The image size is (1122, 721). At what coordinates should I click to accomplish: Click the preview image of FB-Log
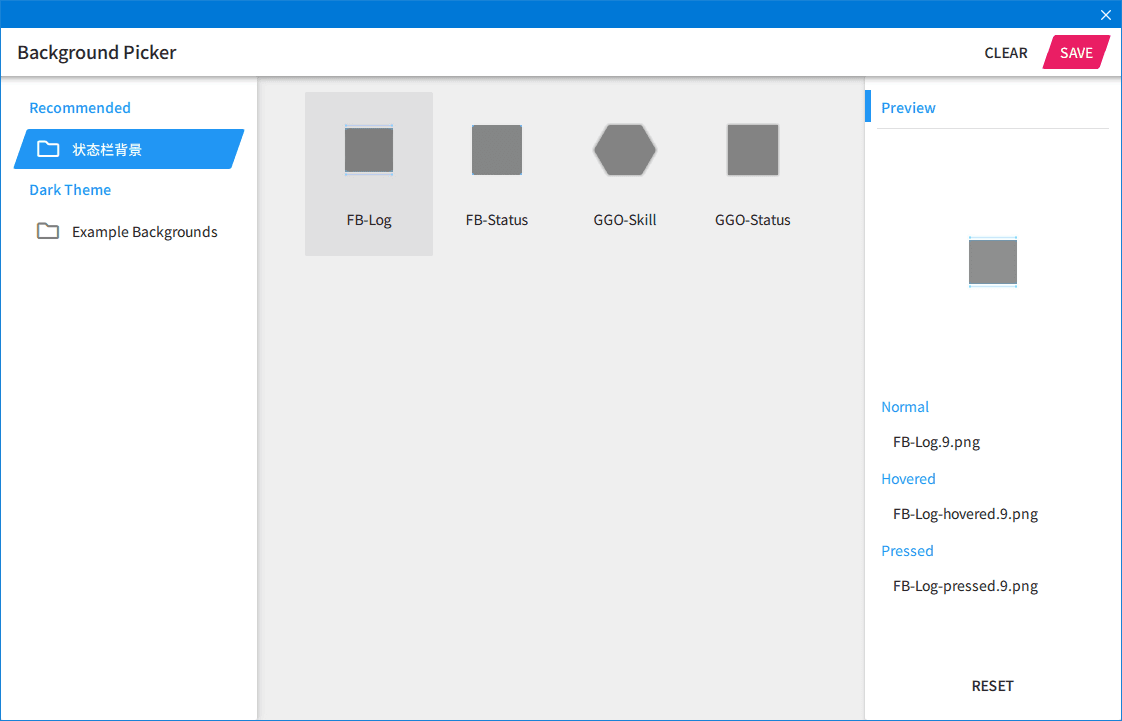point(992,263)
